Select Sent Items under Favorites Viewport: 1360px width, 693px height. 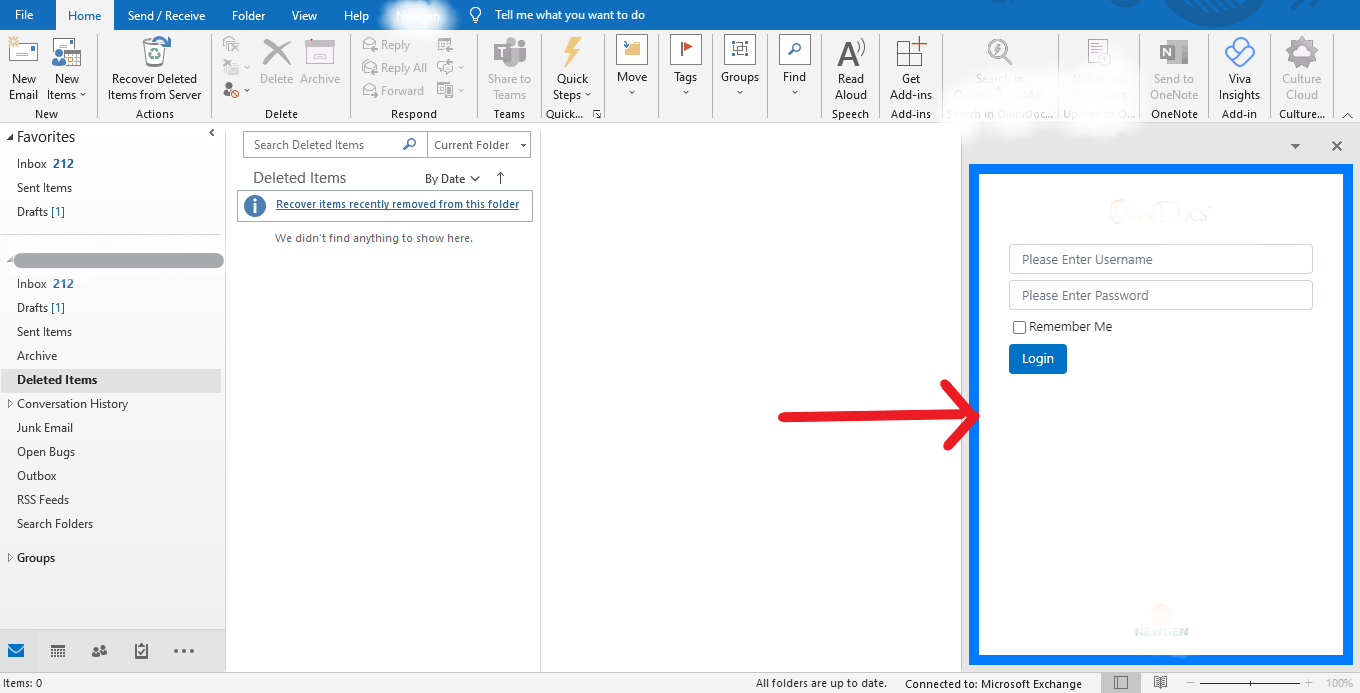tap(44, 188)
